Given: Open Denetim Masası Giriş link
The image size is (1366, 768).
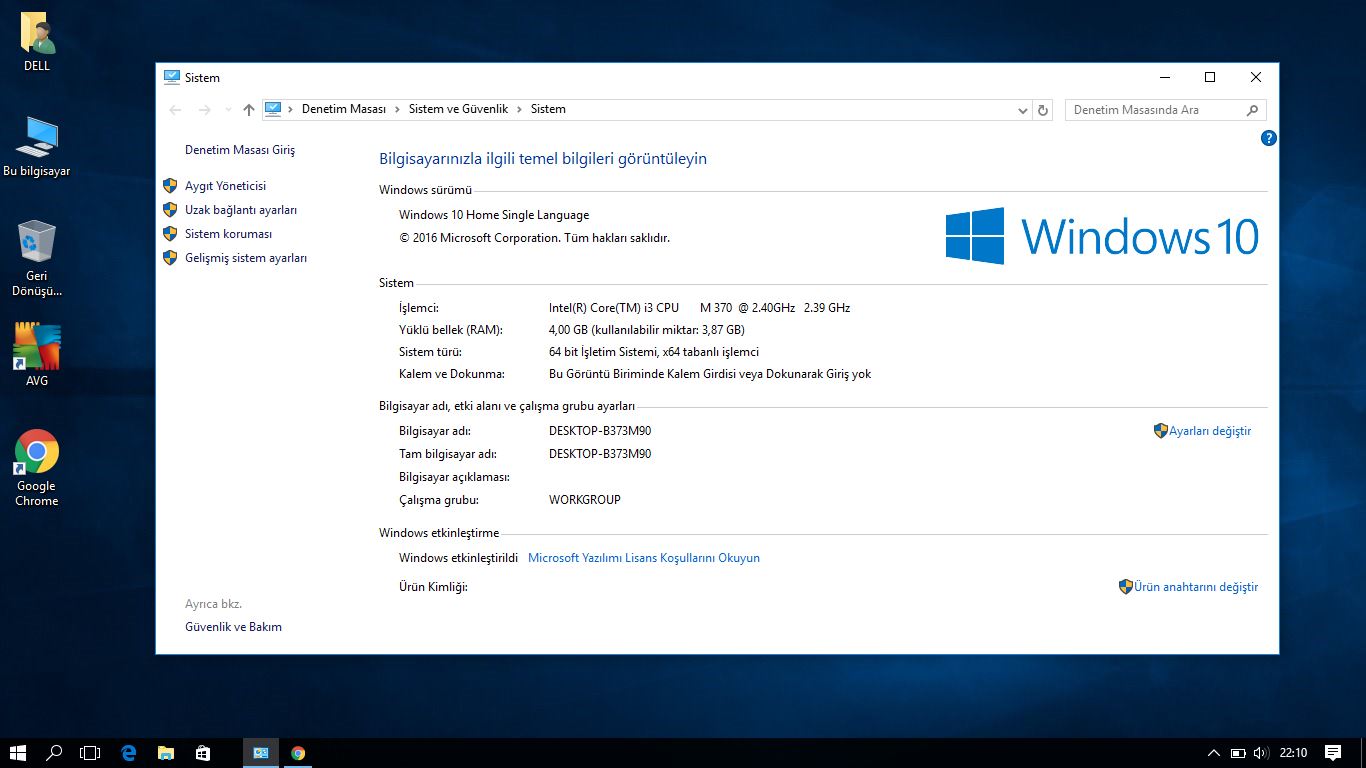Looking at the screenshot, I should coord(240,150).
